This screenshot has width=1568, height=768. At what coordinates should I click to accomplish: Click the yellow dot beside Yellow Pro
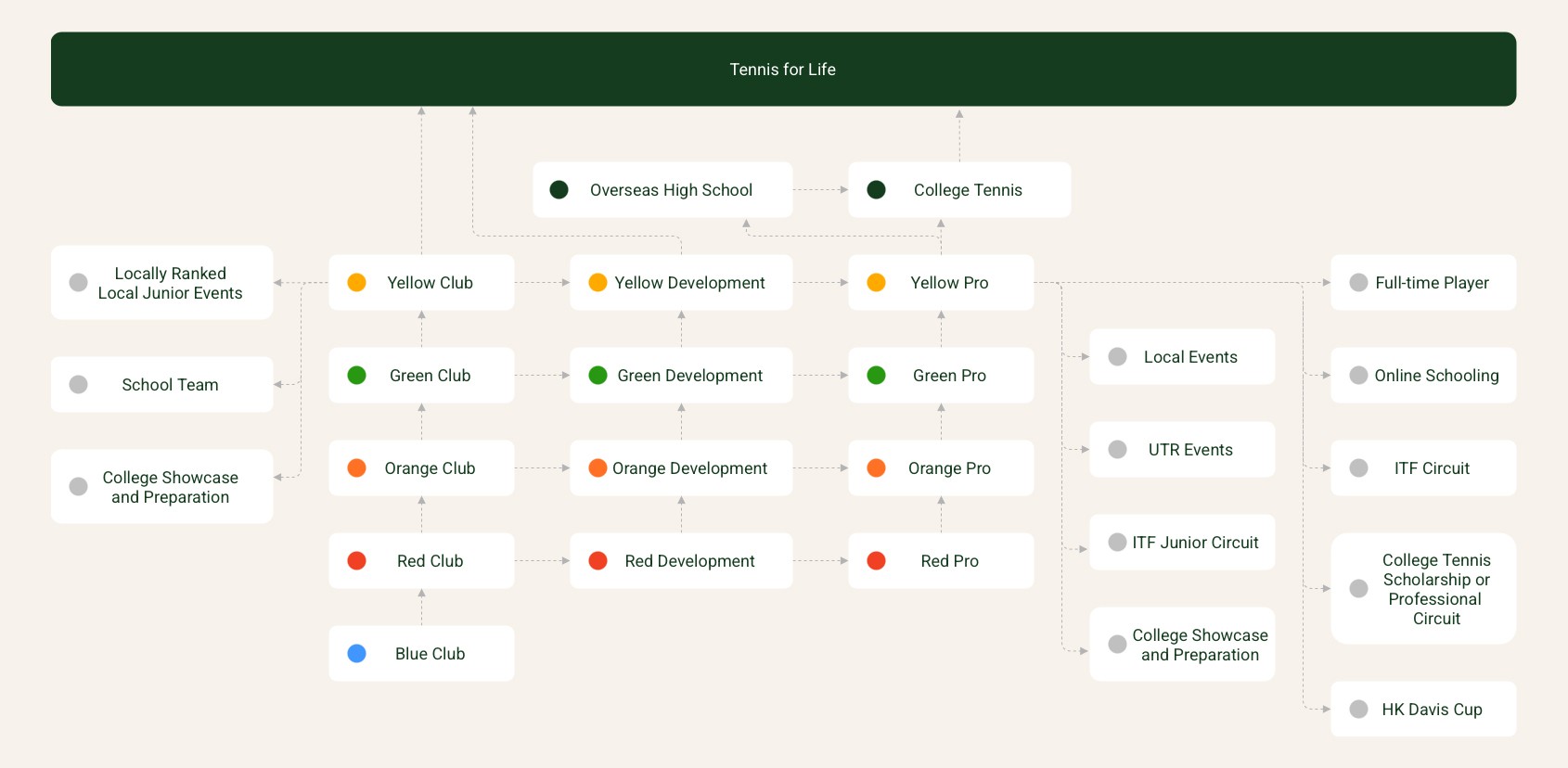click(x=876, y=282)
